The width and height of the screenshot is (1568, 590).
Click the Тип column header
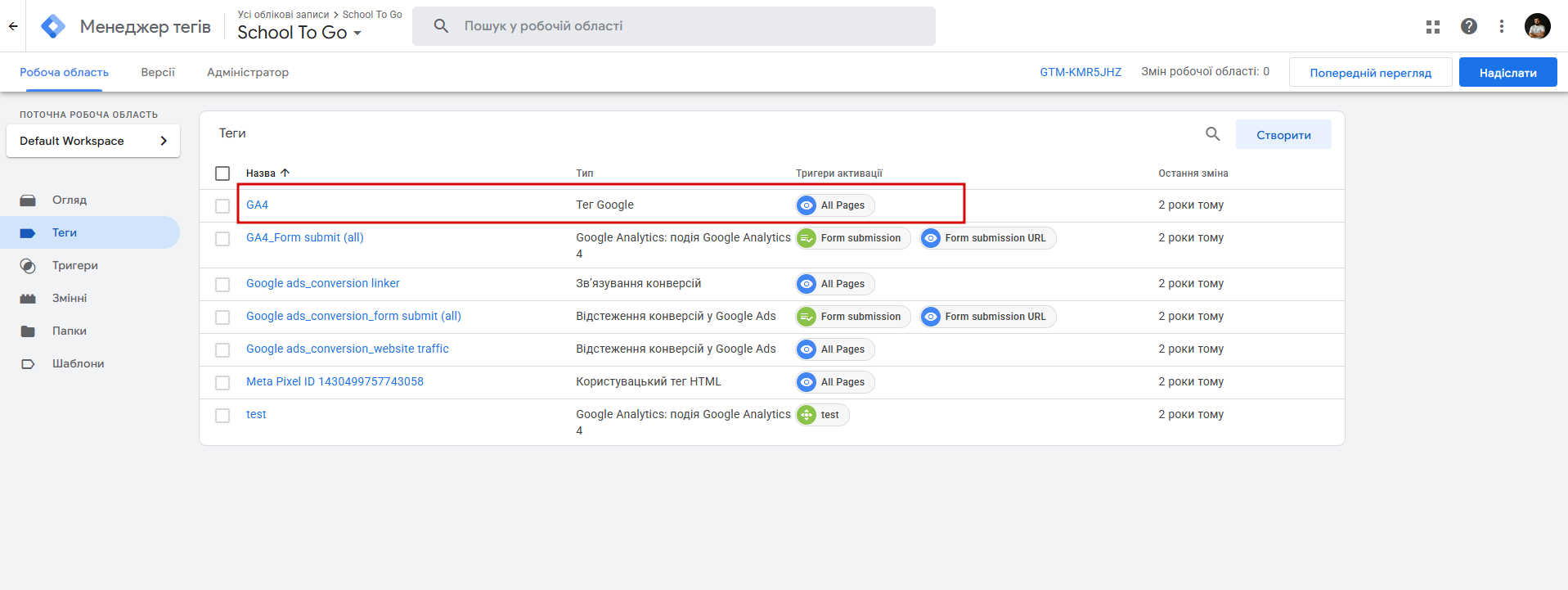tap(585, 173)
